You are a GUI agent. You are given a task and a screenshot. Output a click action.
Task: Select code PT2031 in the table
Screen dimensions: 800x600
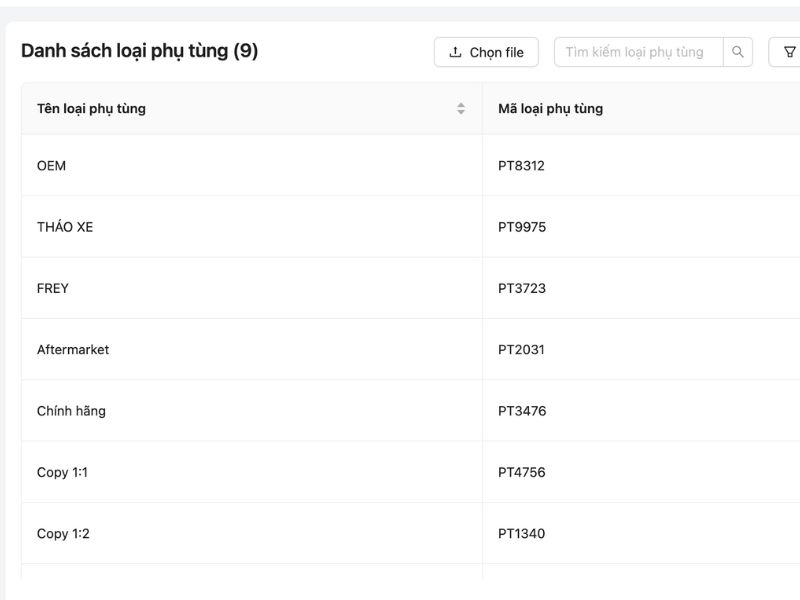pyautogui.click(x=521, y=350)
